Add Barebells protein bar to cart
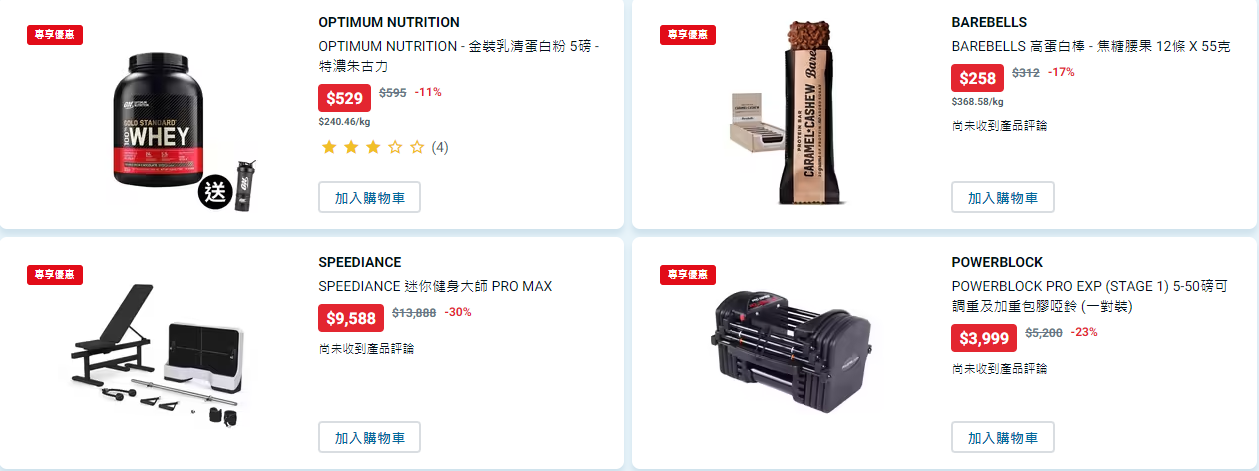The height and width of the screenshot is (471, 1259). pos(1002,197)
